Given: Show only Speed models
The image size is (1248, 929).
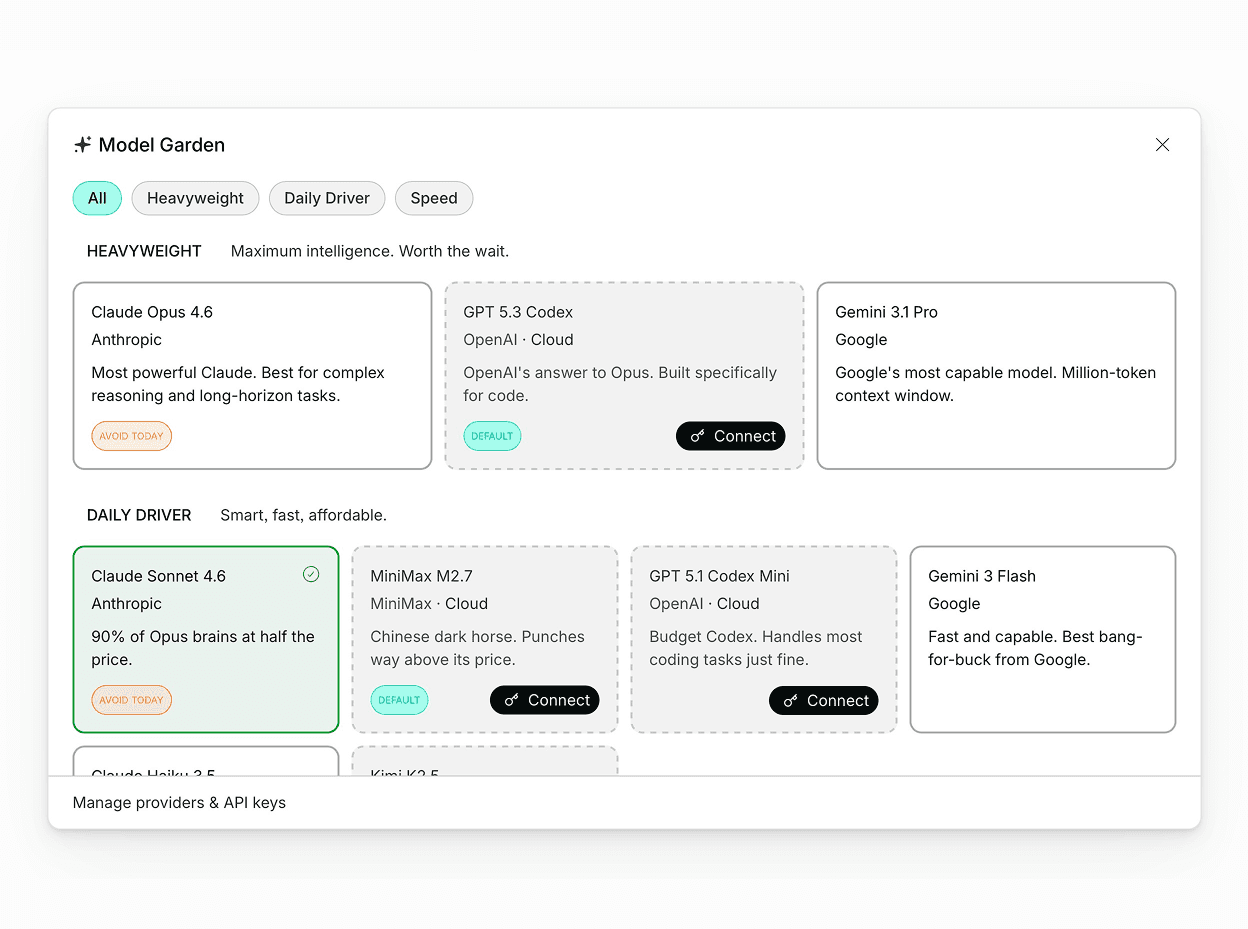Looking at the screenshot, I should (x=434, y=198).
